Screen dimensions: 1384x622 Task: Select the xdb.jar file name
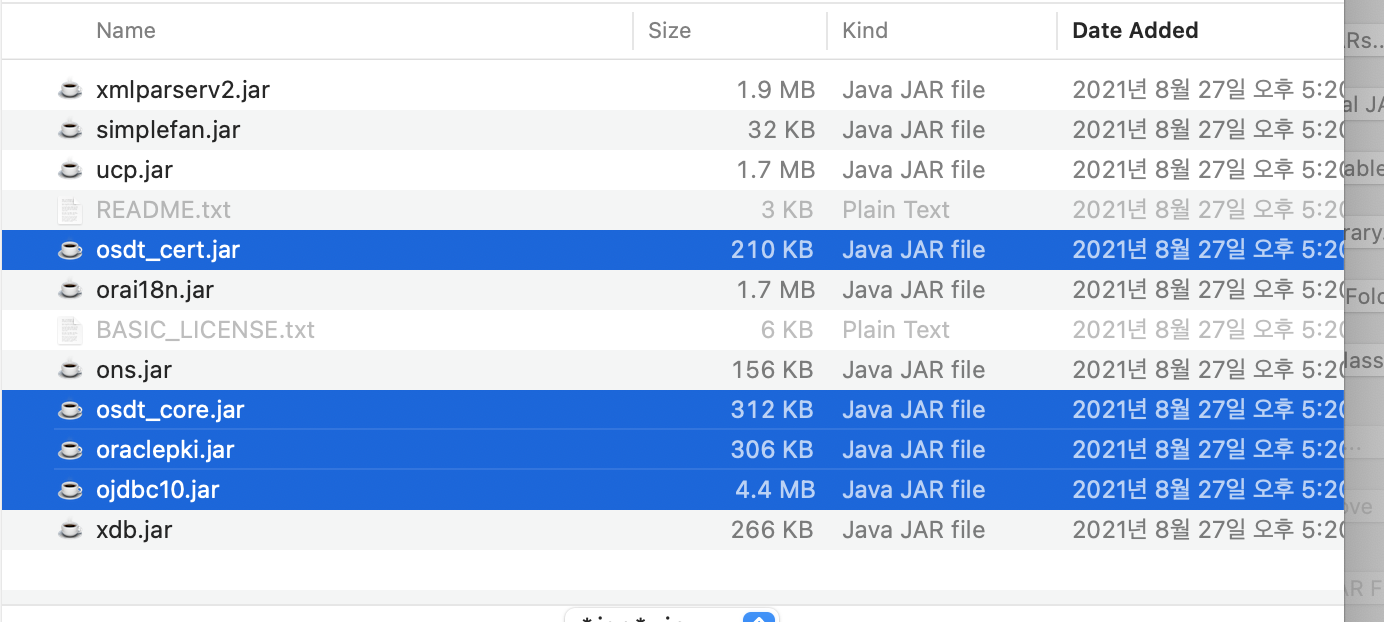point(134,530)
